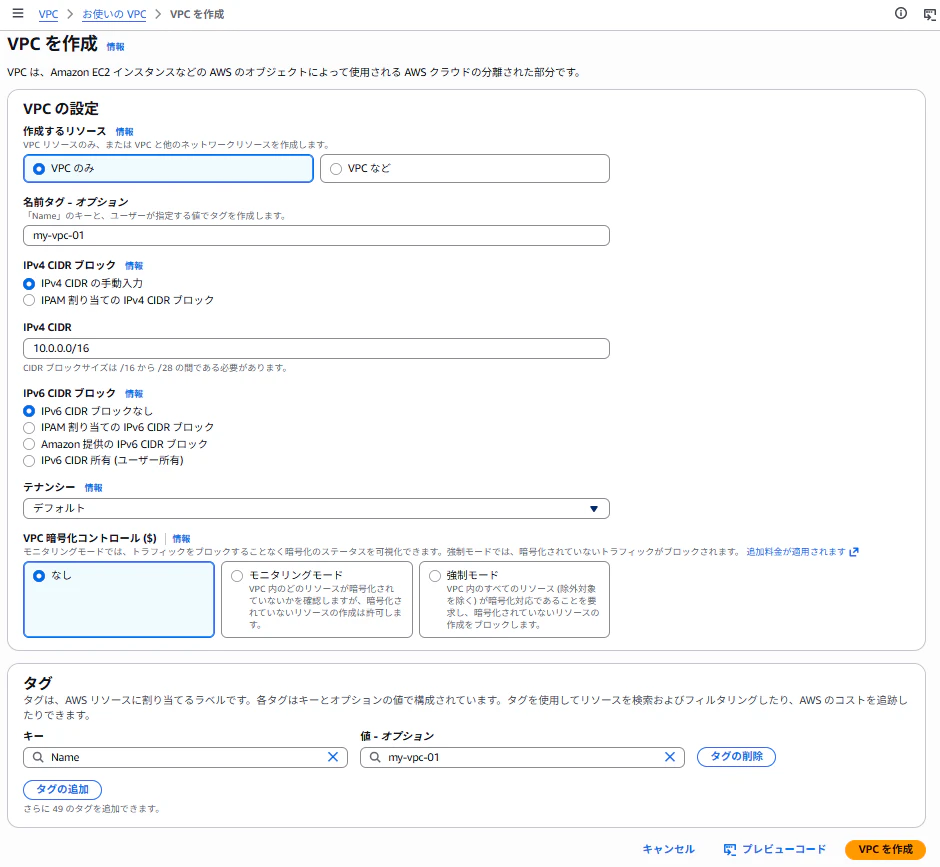The width and height of the screenshot is (940, 867).
Task: Click the IPv4 CIDR input 10.0.0.0/16
Action: coord(316,348)
